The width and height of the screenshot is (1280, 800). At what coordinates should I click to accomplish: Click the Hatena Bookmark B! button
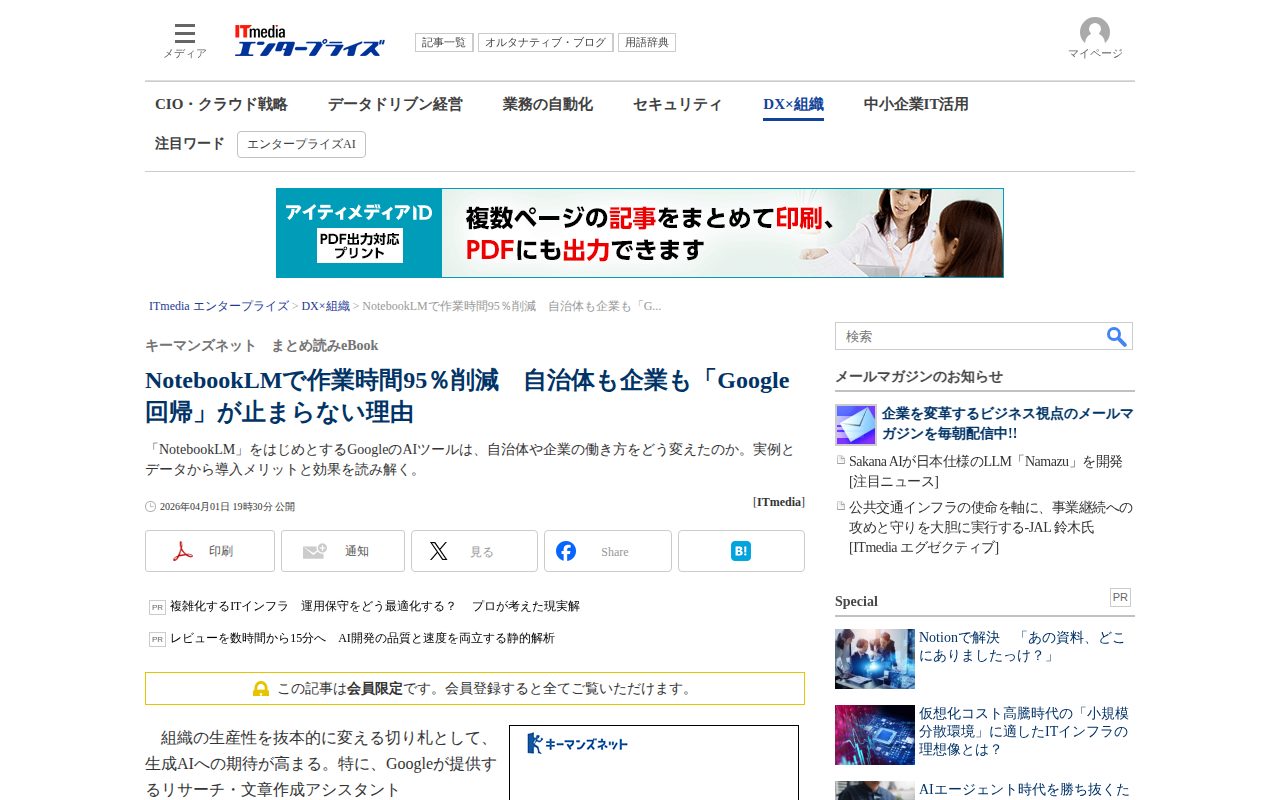741,551
